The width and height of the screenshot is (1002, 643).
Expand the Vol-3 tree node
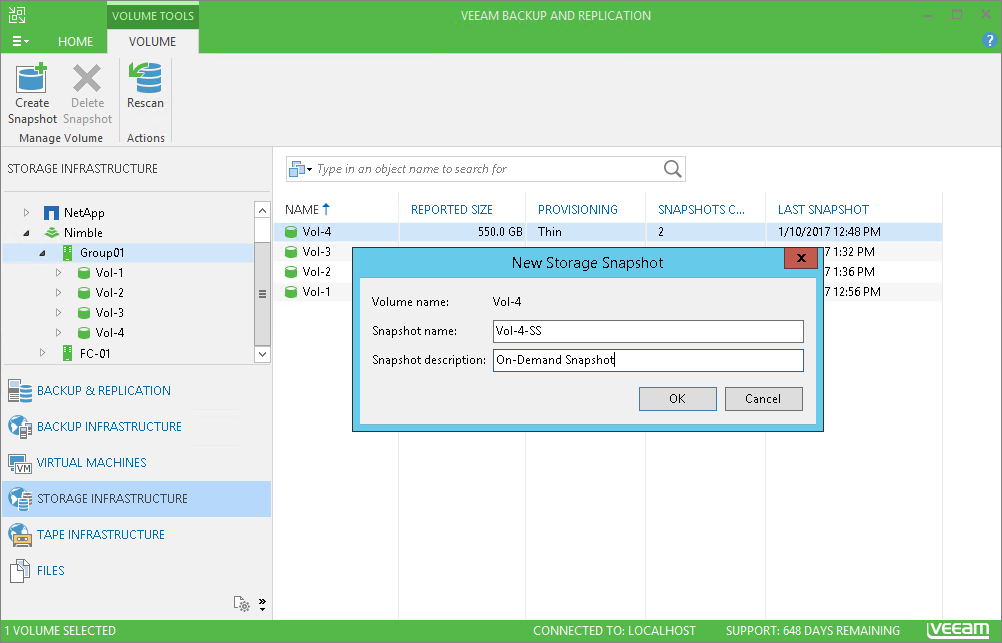point(58,313)
